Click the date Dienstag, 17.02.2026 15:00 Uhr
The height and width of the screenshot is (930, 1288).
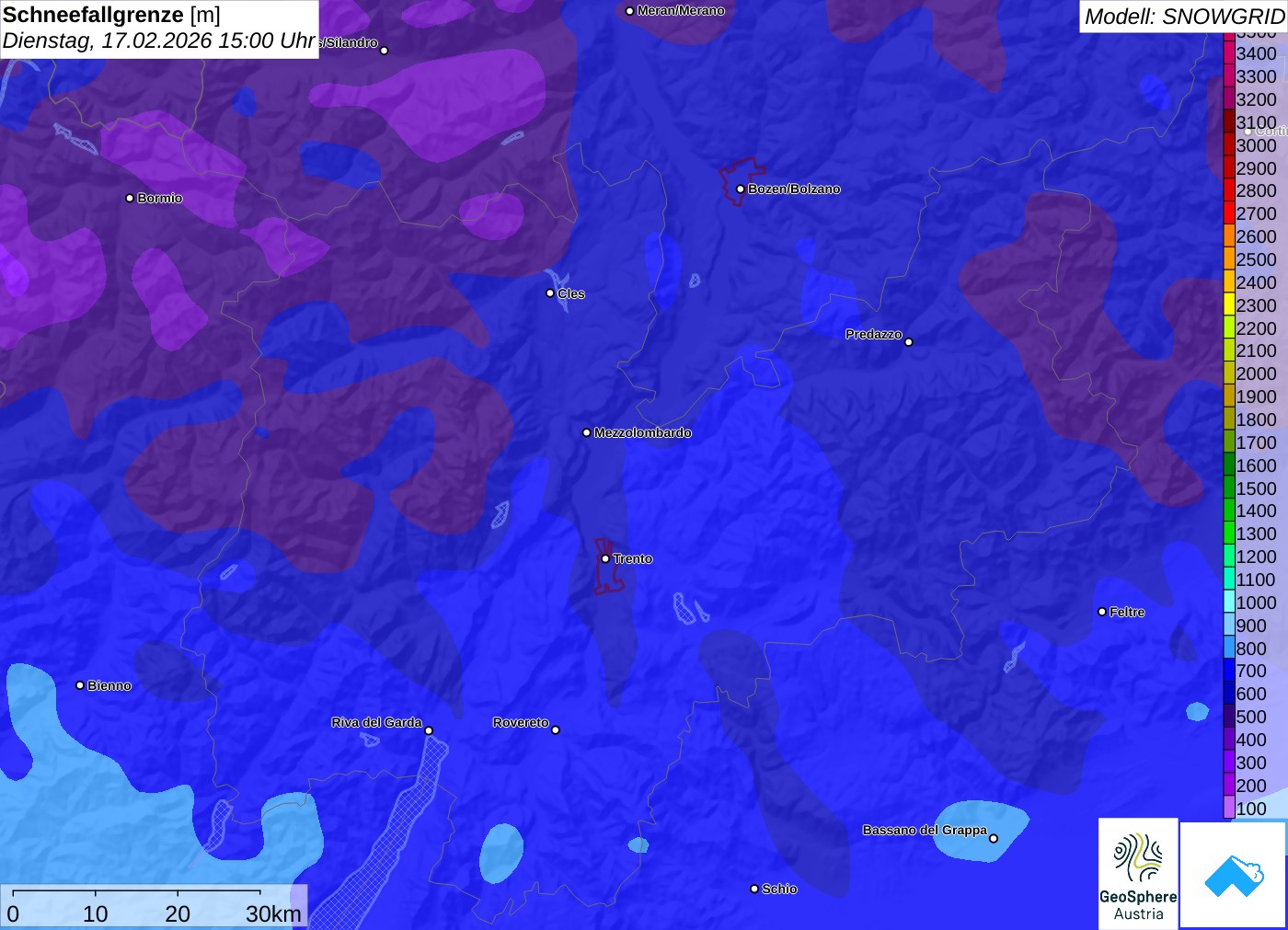159,41
